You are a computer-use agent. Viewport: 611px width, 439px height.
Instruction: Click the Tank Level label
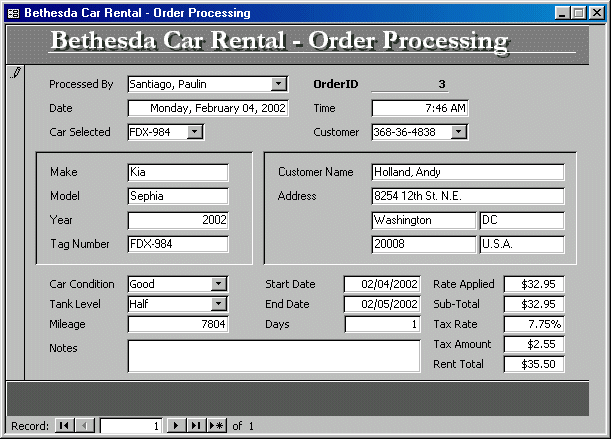click(x=75, y=304)
